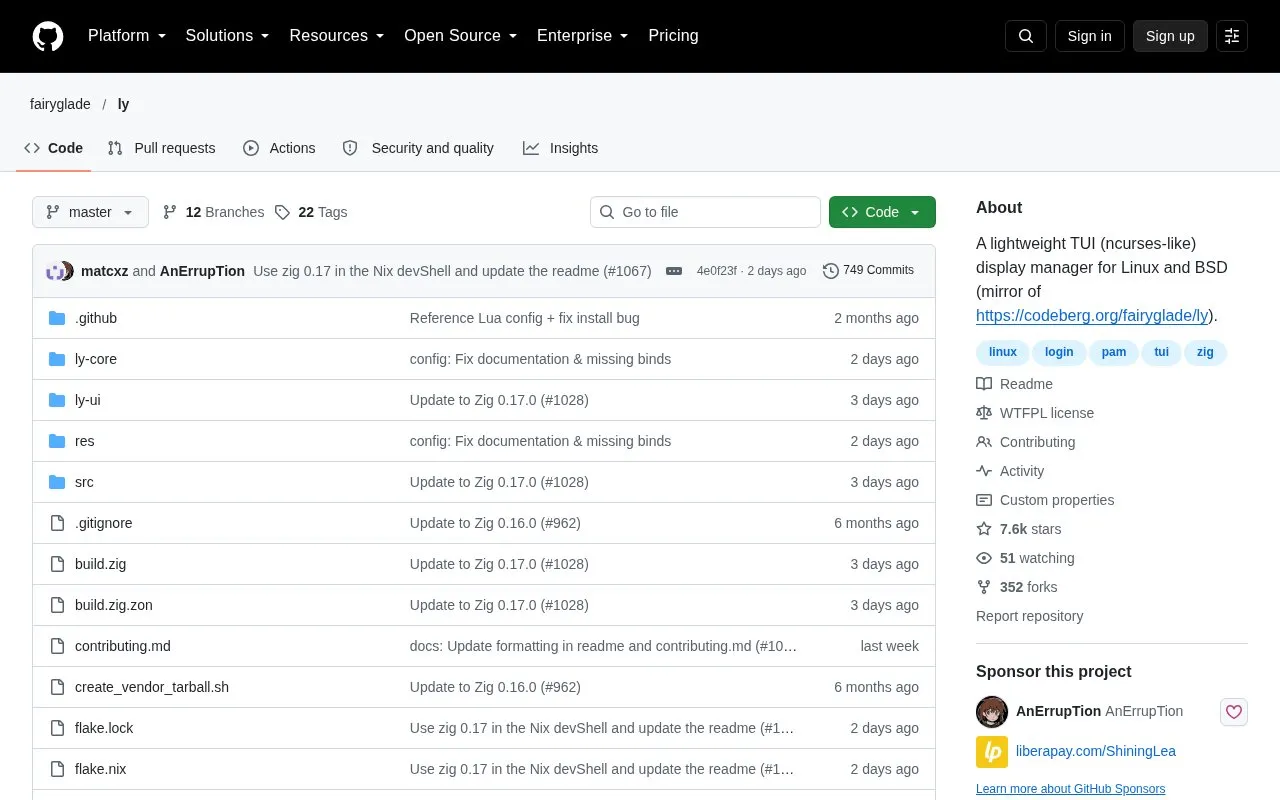Click the eye icon beside 51 watching
1280x800 pixels.
984,558
